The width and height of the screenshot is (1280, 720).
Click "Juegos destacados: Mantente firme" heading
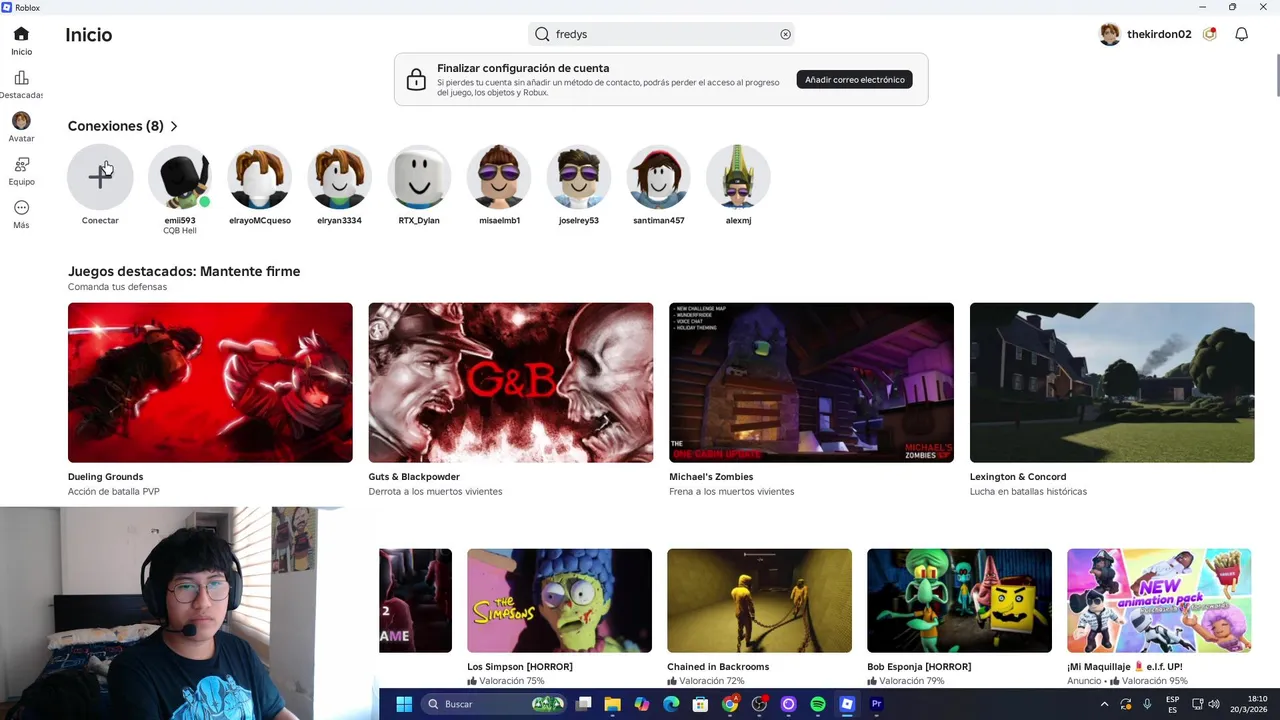coord(184,271)
